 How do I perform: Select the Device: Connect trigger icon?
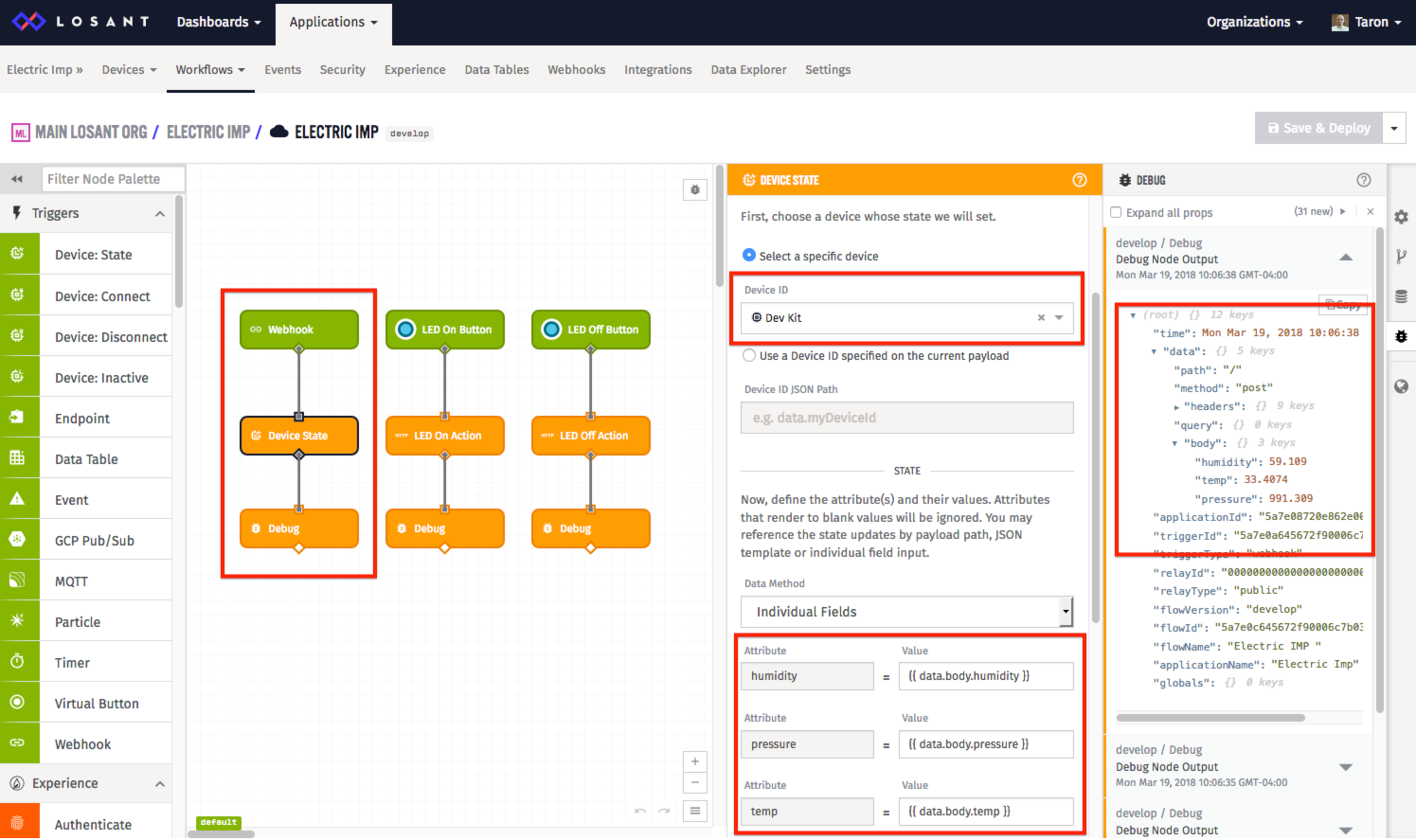click(x=18, y=295)
